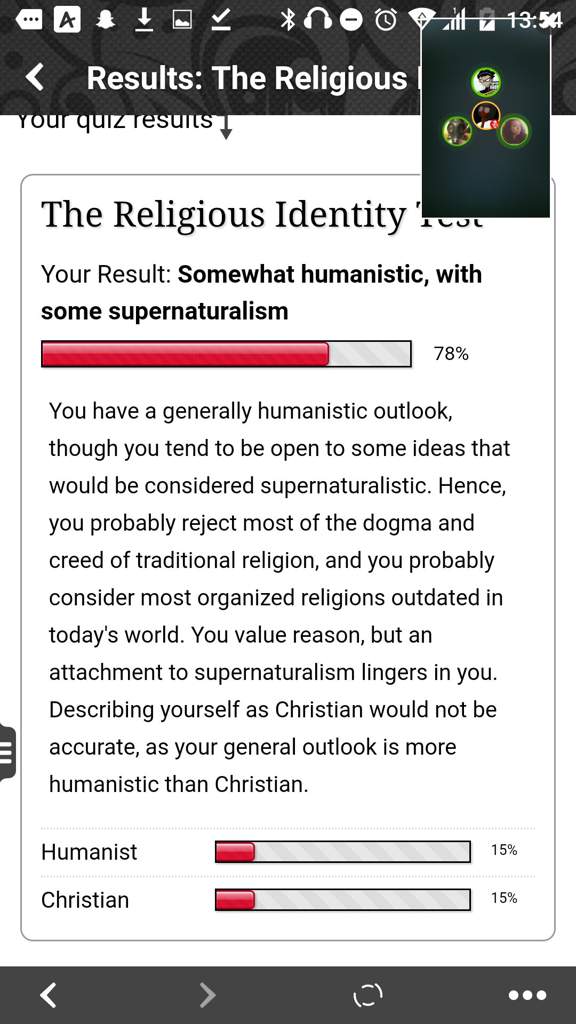This screenshot has height=1024, width=576.
Task: Tap the headphones icon in the status bar
Action: click(317, 21)
